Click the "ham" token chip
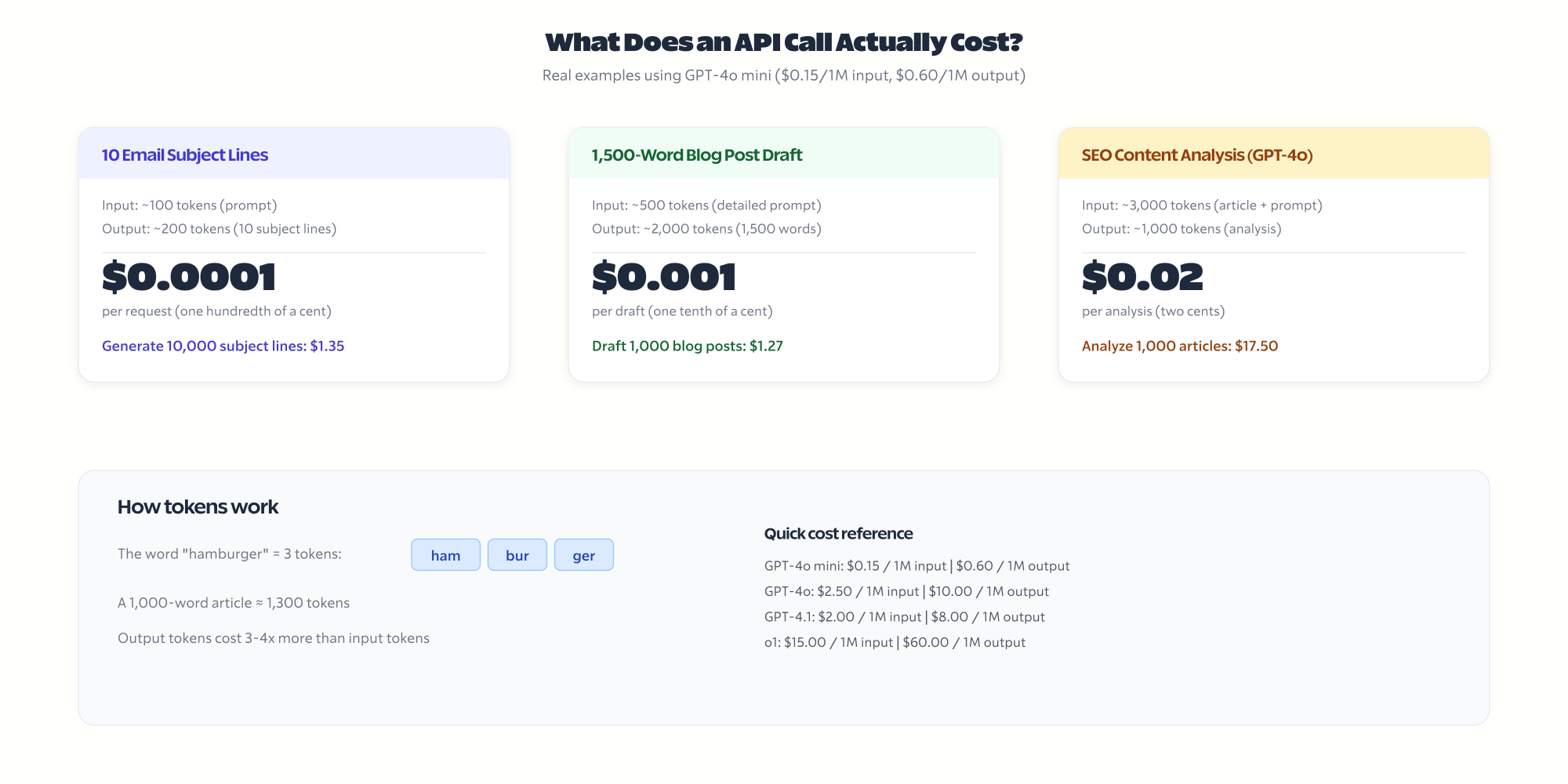This screenshot has width=1568, height=784. [445, 554]
